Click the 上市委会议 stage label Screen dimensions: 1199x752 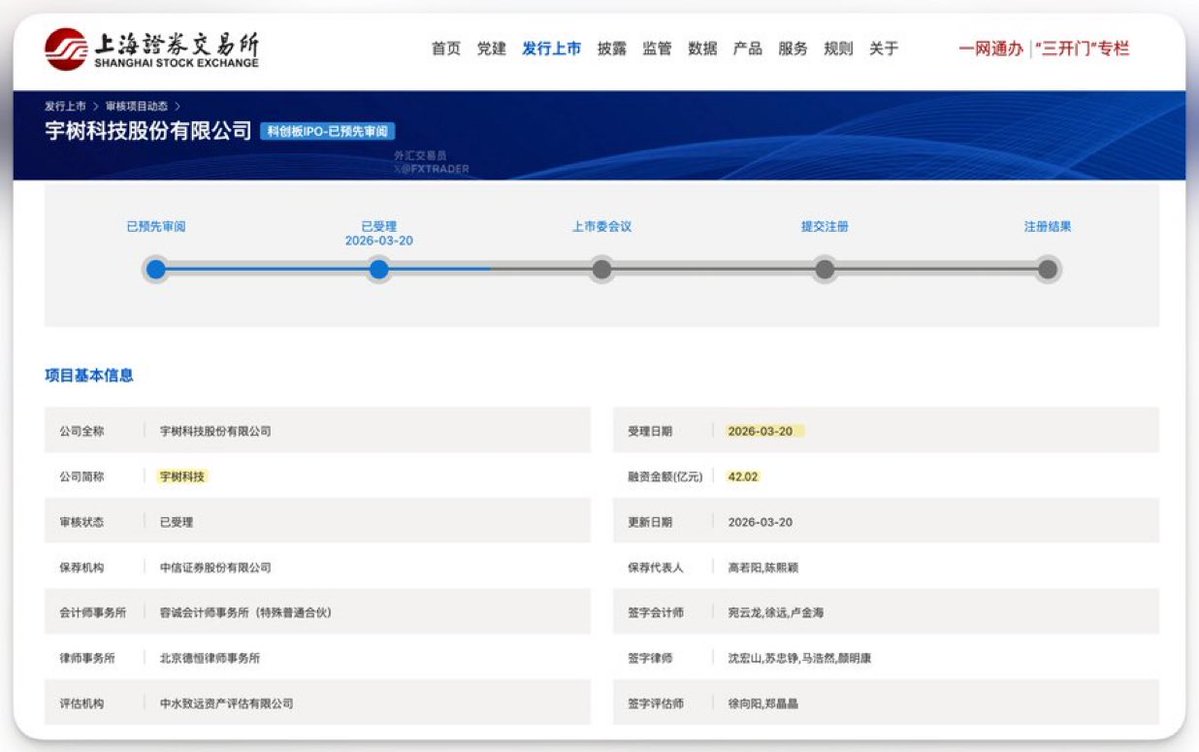click(602, 226)
